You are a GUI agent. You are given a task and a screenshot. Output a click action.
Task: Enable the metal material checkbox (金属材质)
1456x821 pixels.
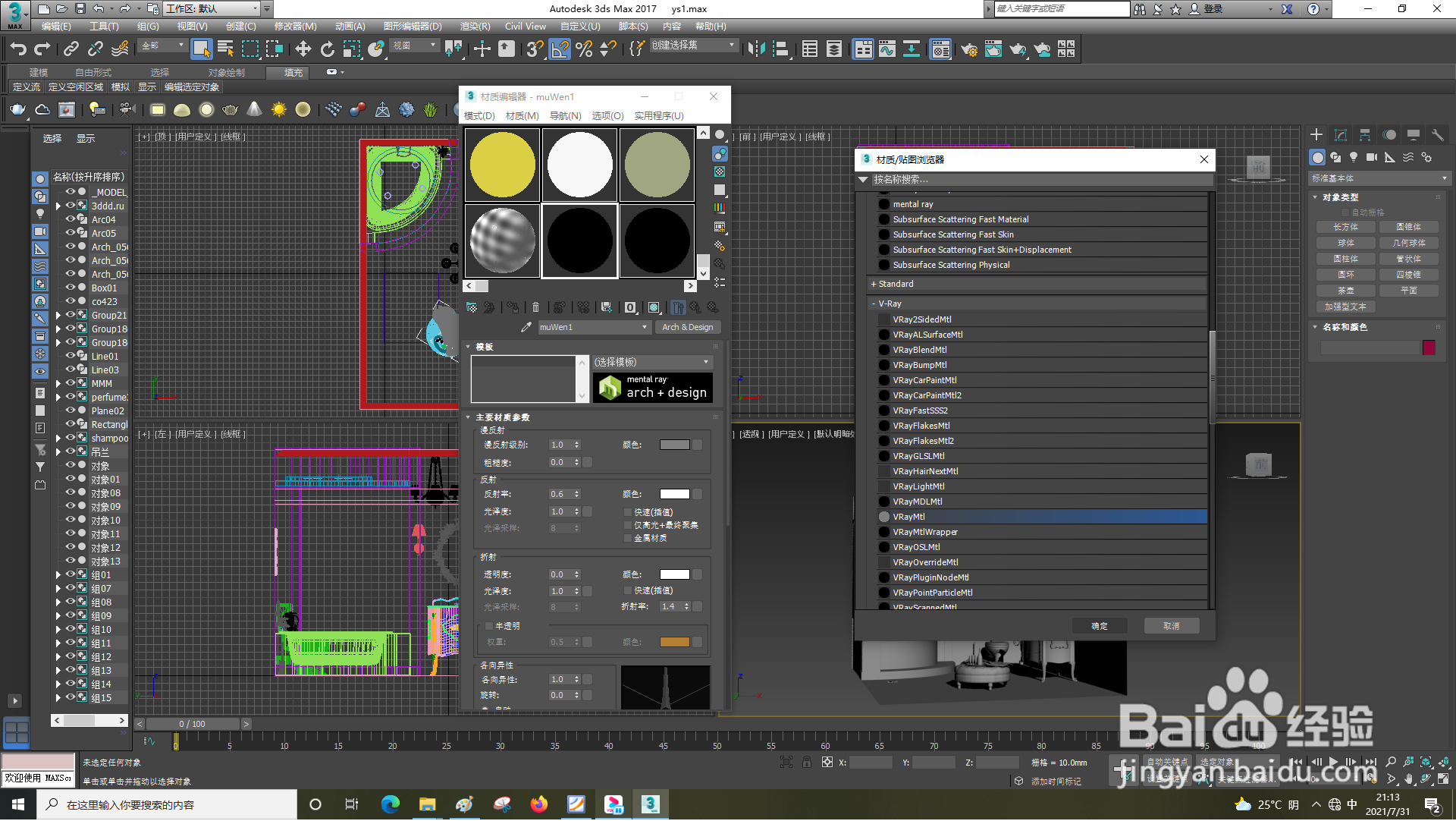[628, 538]
